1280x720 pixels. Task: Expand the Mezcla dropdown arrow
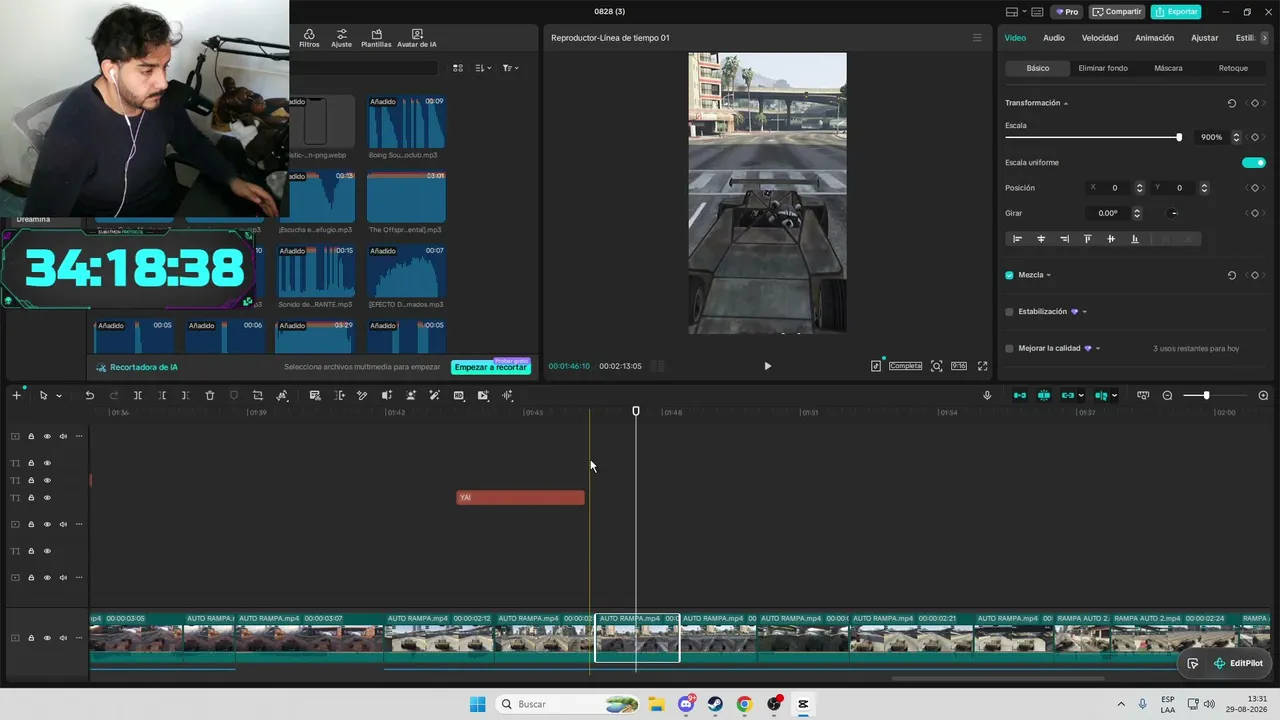coord(1048,275)
